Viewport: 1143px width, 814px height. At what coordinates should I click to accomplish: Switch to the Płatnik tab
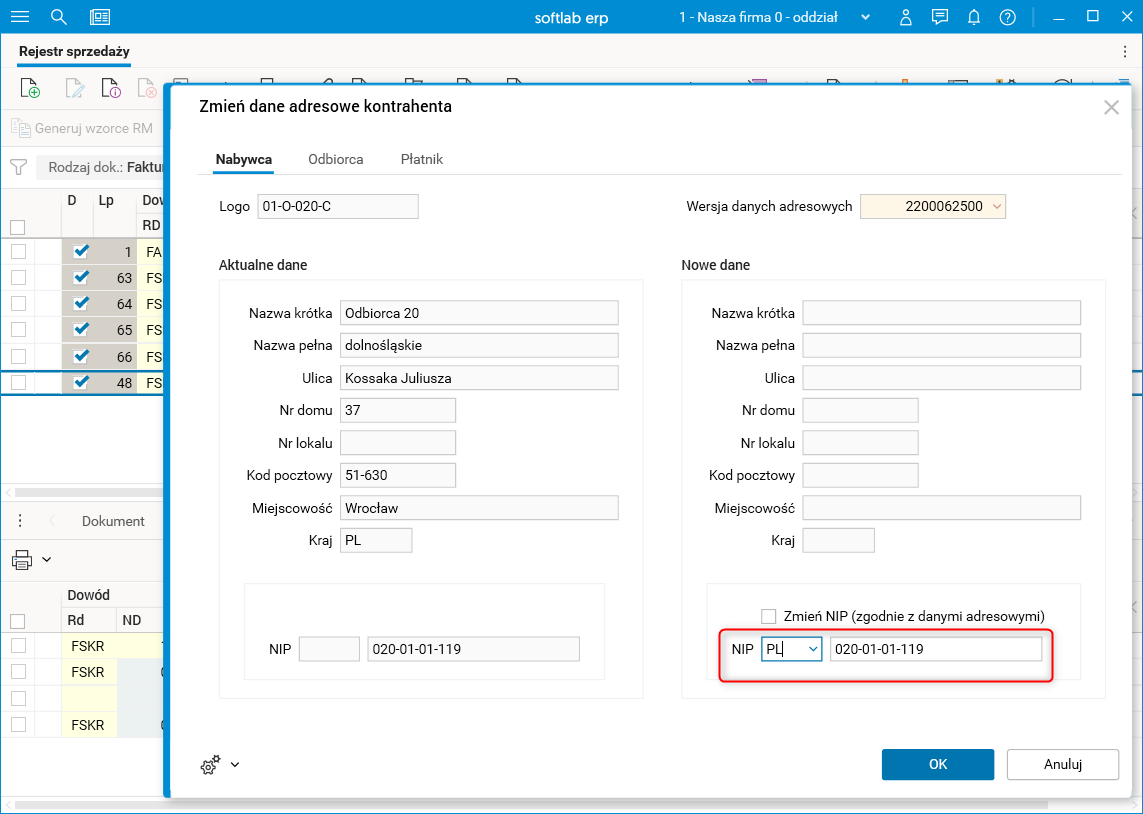click(x=421, y=159)
